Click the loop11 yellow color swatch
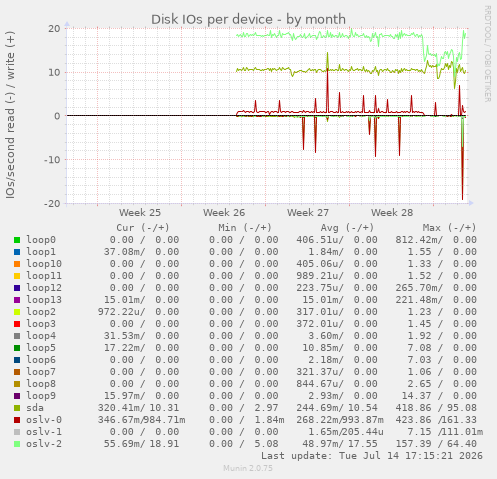Image resolution: width=497 pixels, height=479 pixels. (17, 276)
